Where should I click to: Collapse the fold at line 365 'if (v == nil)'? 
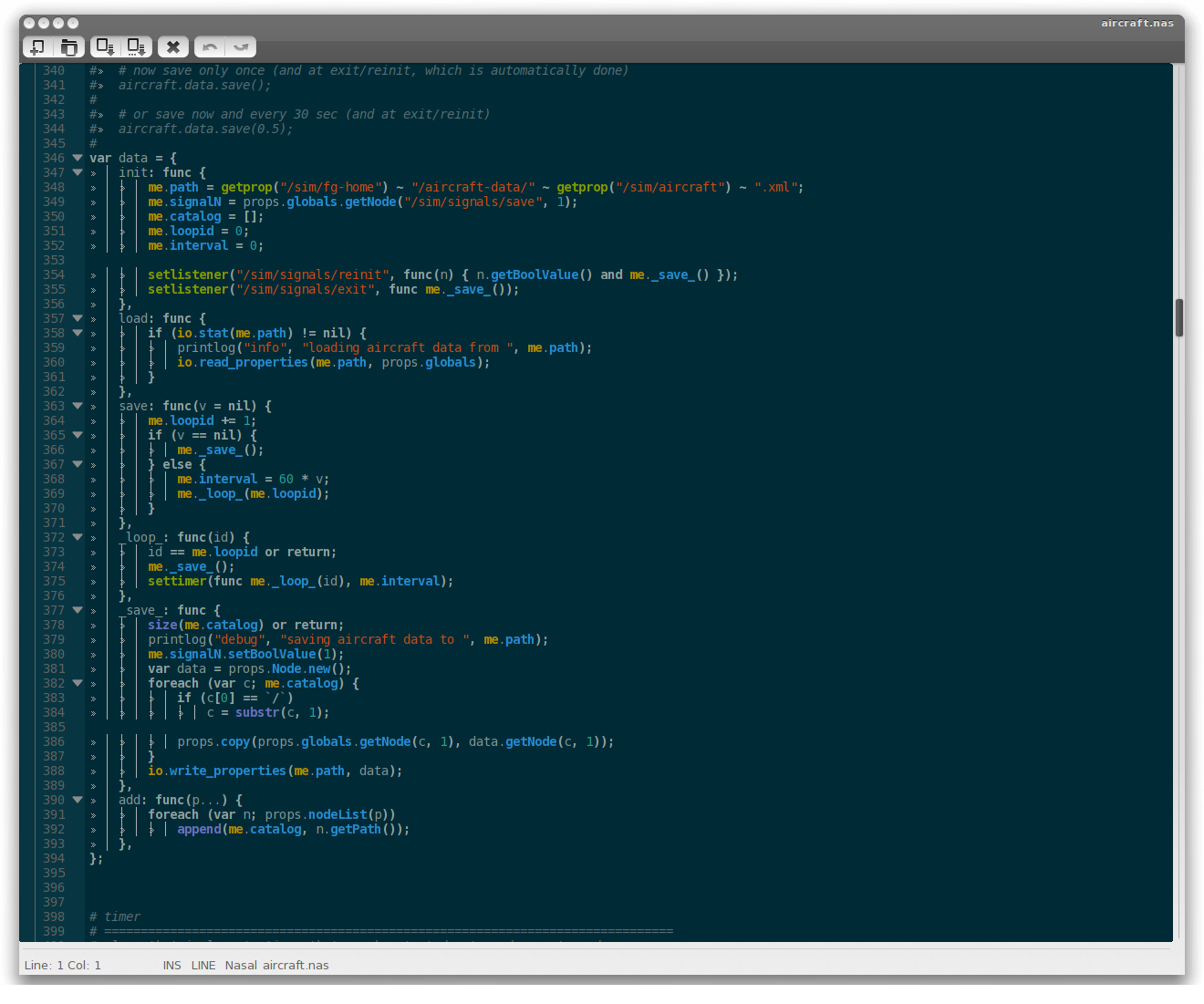click(x=78, y=435)
